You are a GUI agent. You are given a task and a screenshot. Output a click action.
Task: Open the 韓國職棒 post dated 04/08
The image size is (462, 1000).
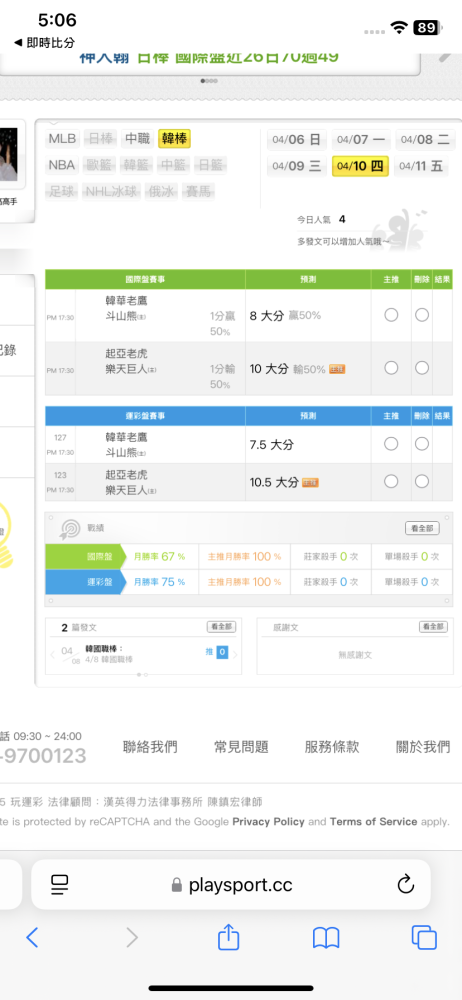pyautogui.click(x=109, y=653)
